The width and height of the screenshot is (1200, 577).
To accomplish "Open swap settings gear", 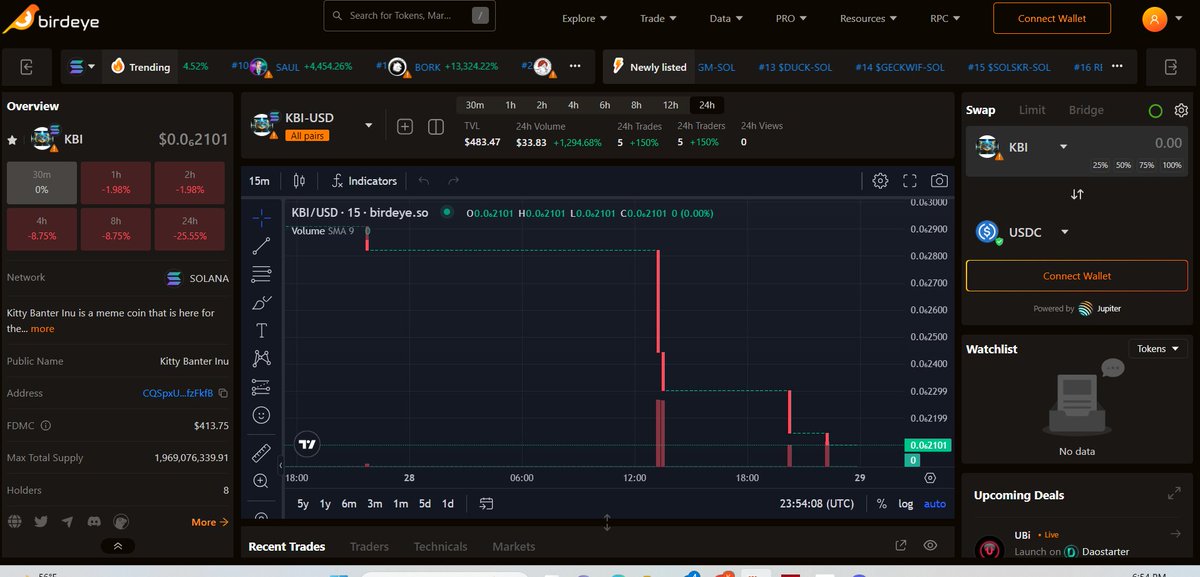I will (1181, 110).
